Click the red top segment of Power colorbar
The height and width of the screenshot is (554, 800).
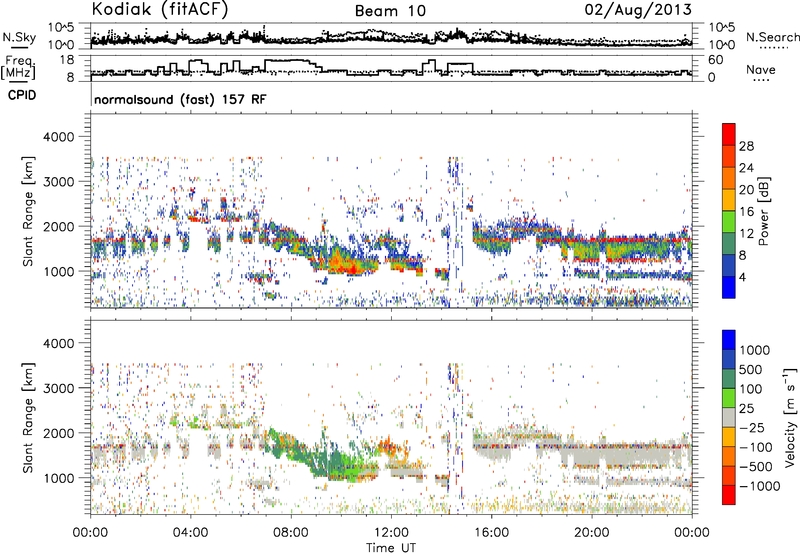coord(729,134)
